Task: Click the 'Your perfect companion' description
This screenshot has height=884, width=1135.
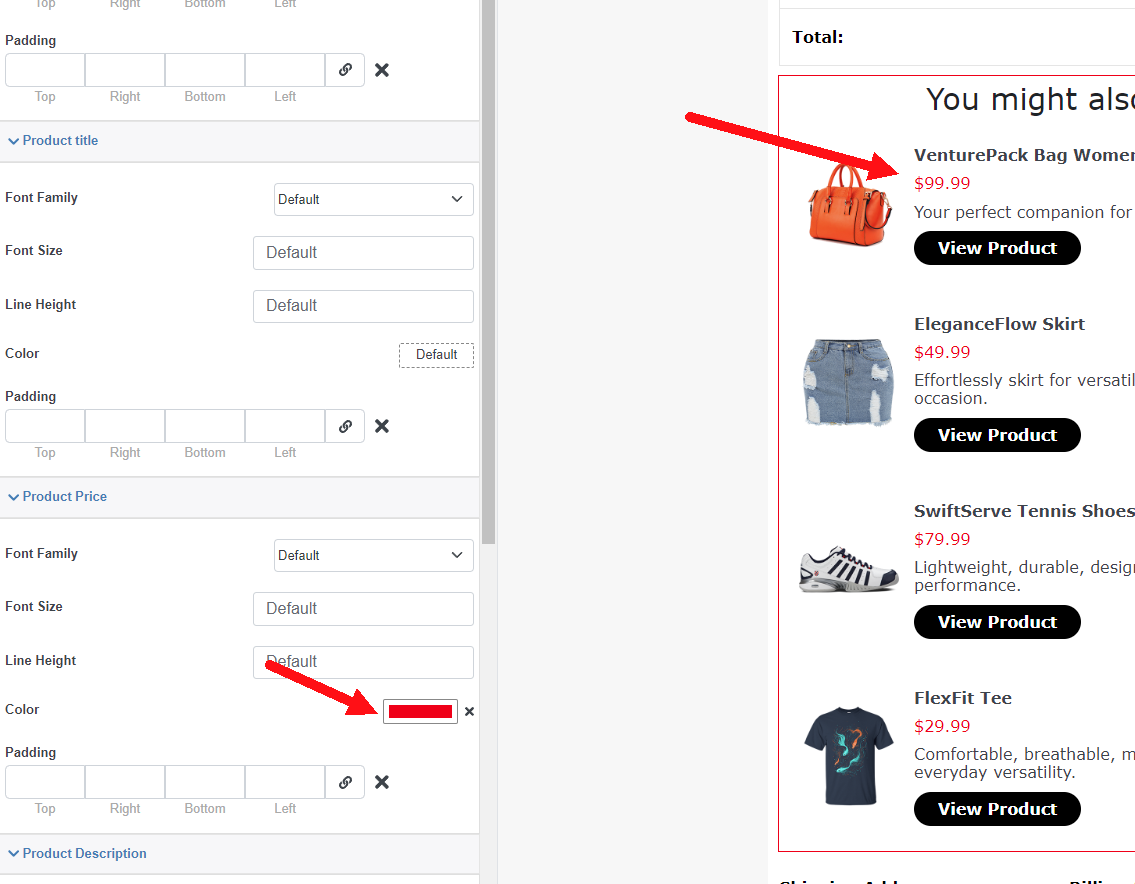Action: click(1024, 212)
